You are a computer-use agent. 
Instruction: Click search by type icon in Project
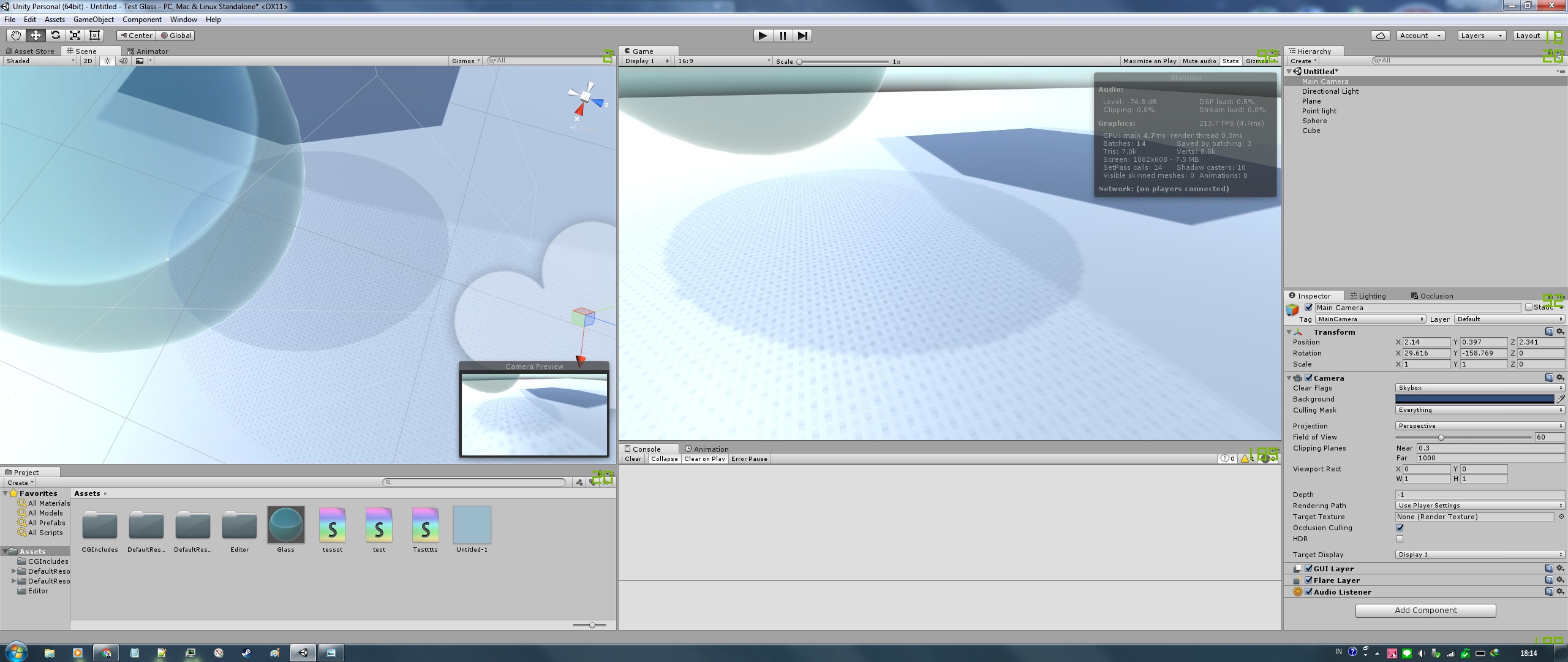[x=579, y=482]
